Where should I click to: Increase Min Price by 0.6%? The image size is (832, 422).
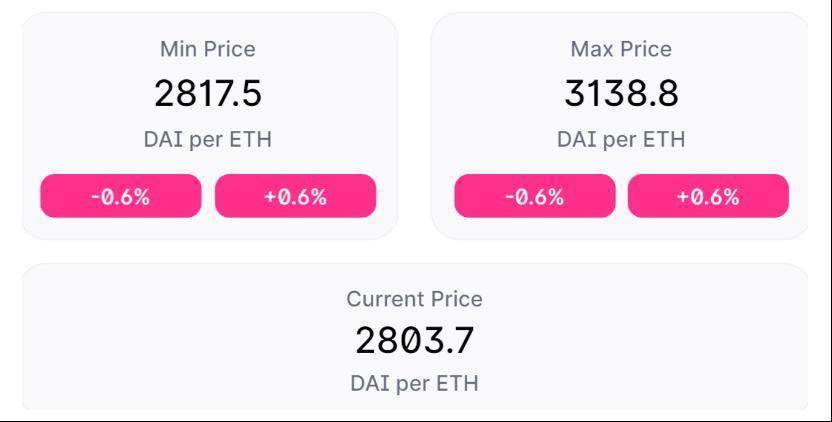[x=295, y=196]
